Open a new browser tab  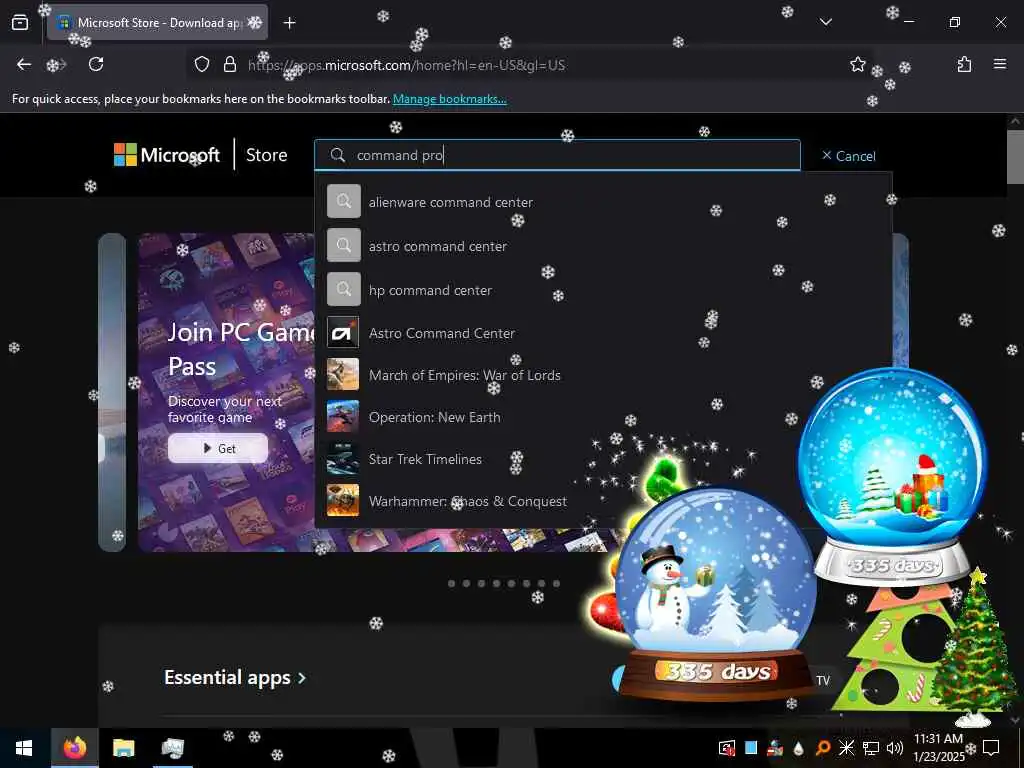(289, 23)
